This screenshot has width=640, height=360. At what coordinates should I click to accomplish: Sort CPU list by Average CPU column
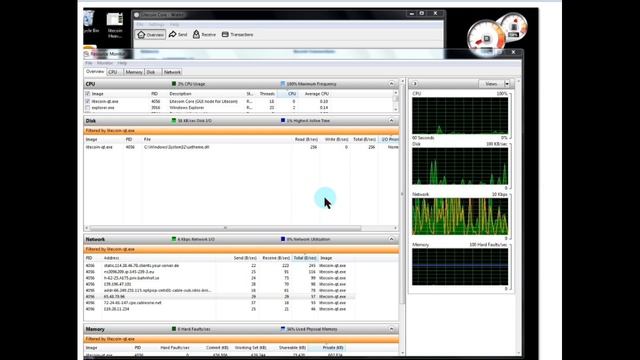[x=316, y=94]
